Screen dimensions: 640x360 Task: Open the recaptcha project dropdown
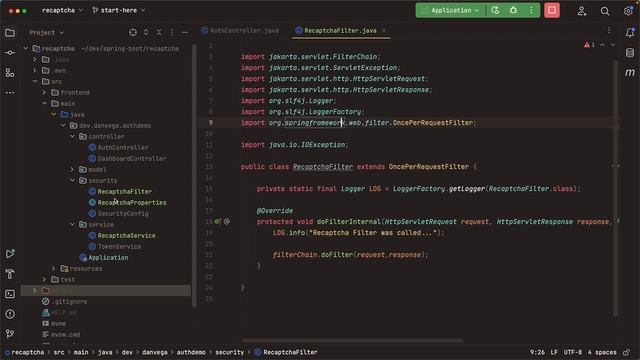[x=62, y=10]
